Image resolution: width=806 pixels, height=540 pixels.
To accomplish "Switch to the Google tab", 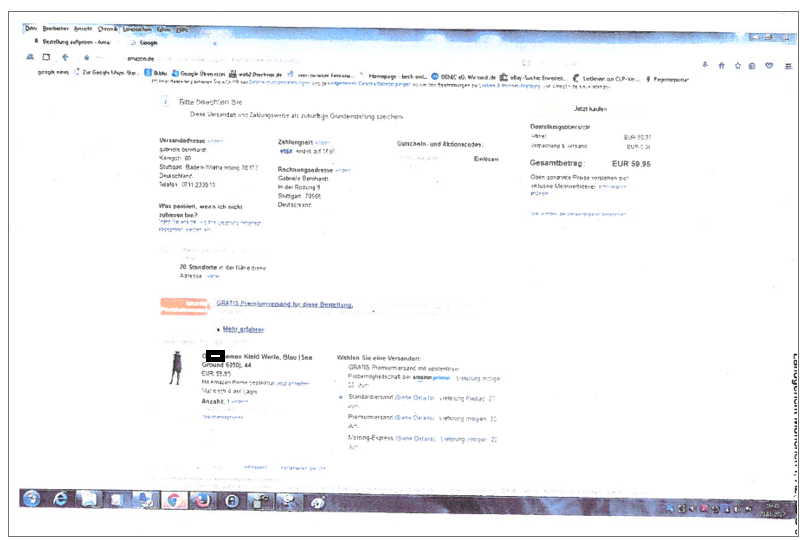I will coord(148,43).
